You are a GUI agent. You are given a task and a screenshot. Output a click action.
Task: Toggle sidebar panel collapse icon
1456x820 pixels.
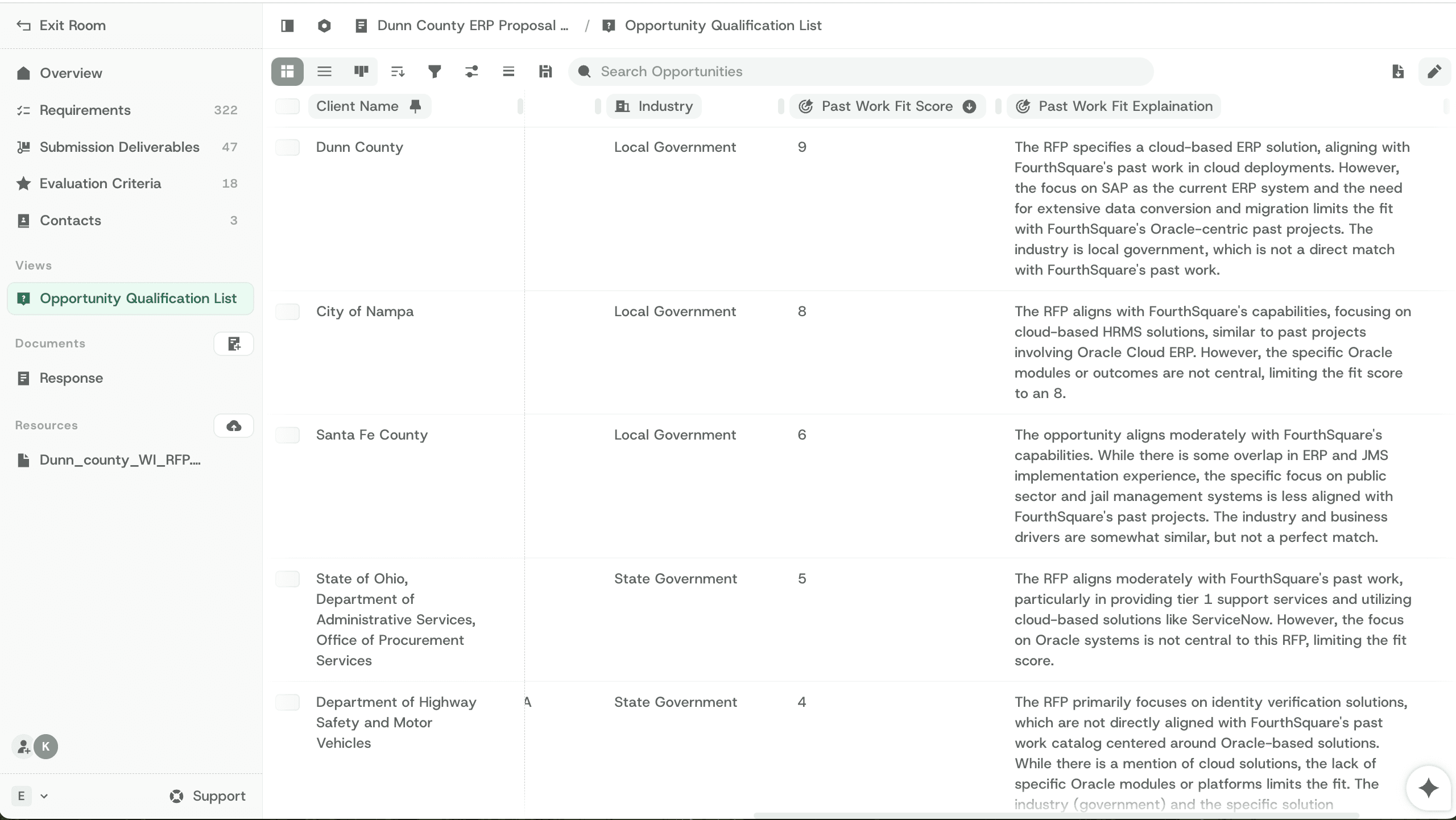click(x=287, y=26)
